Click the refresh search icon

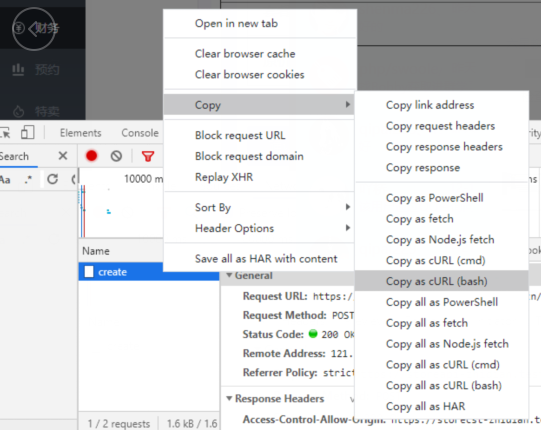tap(52, 179)
